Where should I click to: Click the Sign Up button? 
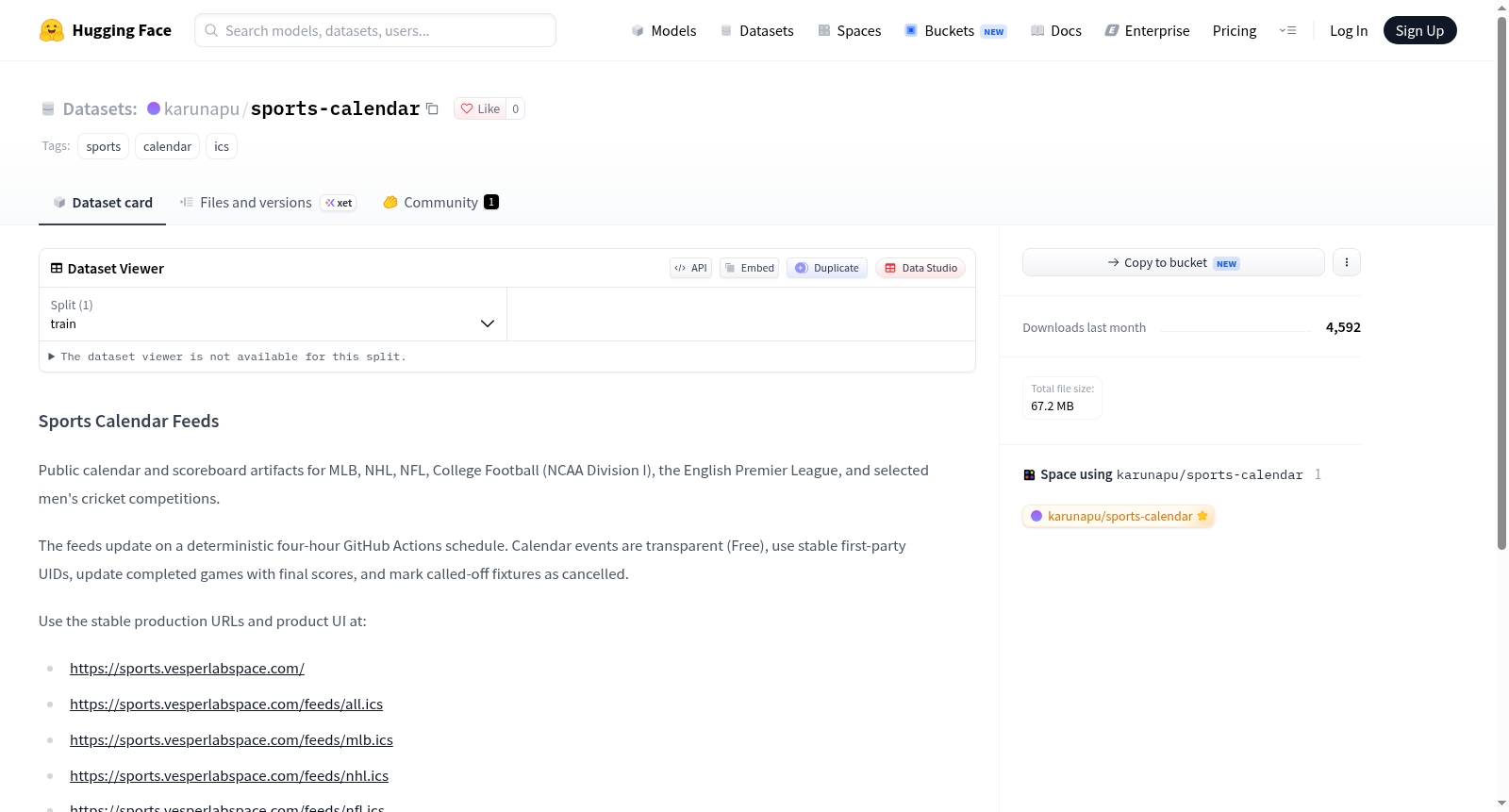coord(1419,30)
